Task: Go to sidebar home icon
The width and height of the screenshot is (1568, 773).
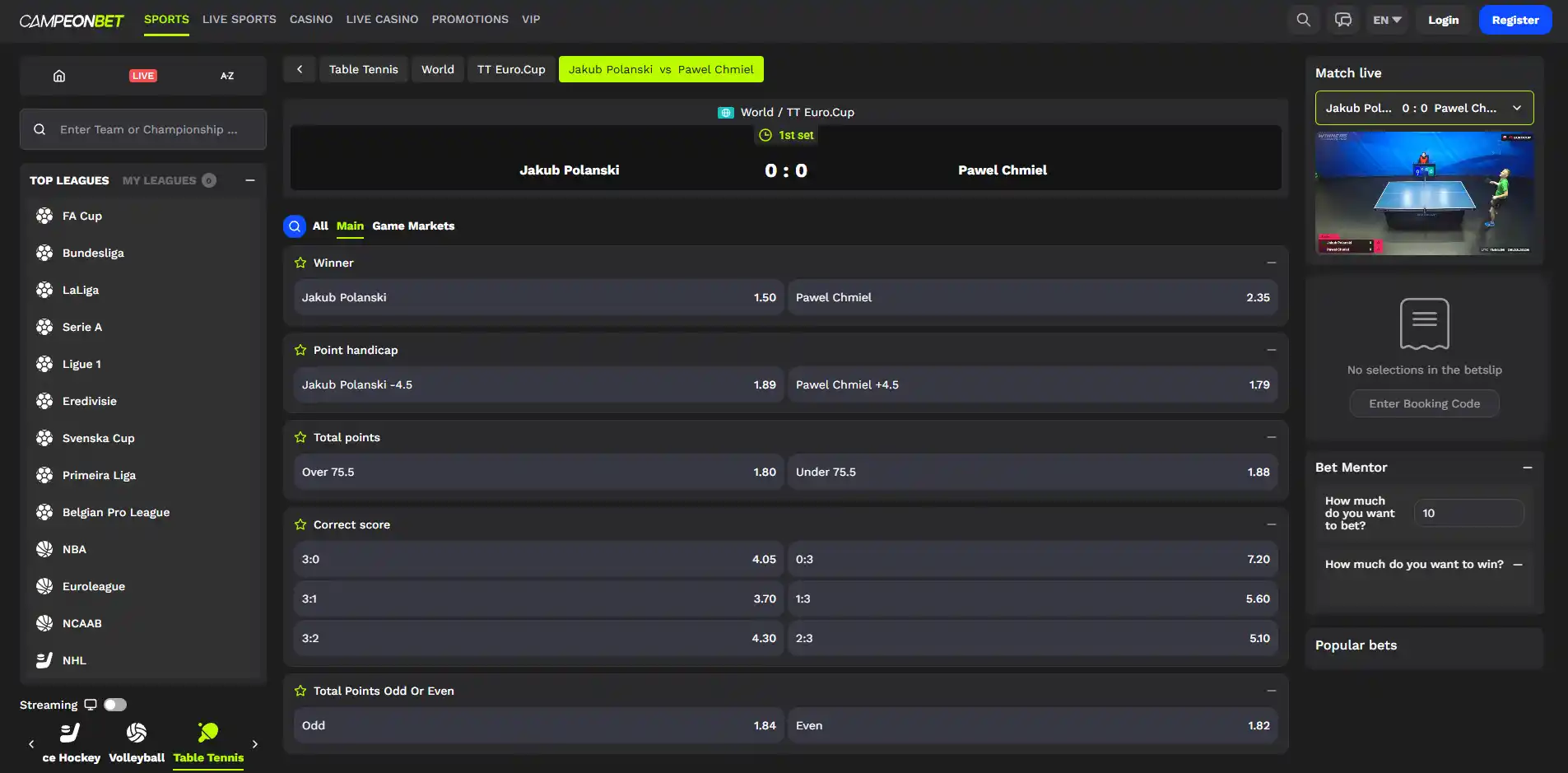Action: tap(59, 76)
